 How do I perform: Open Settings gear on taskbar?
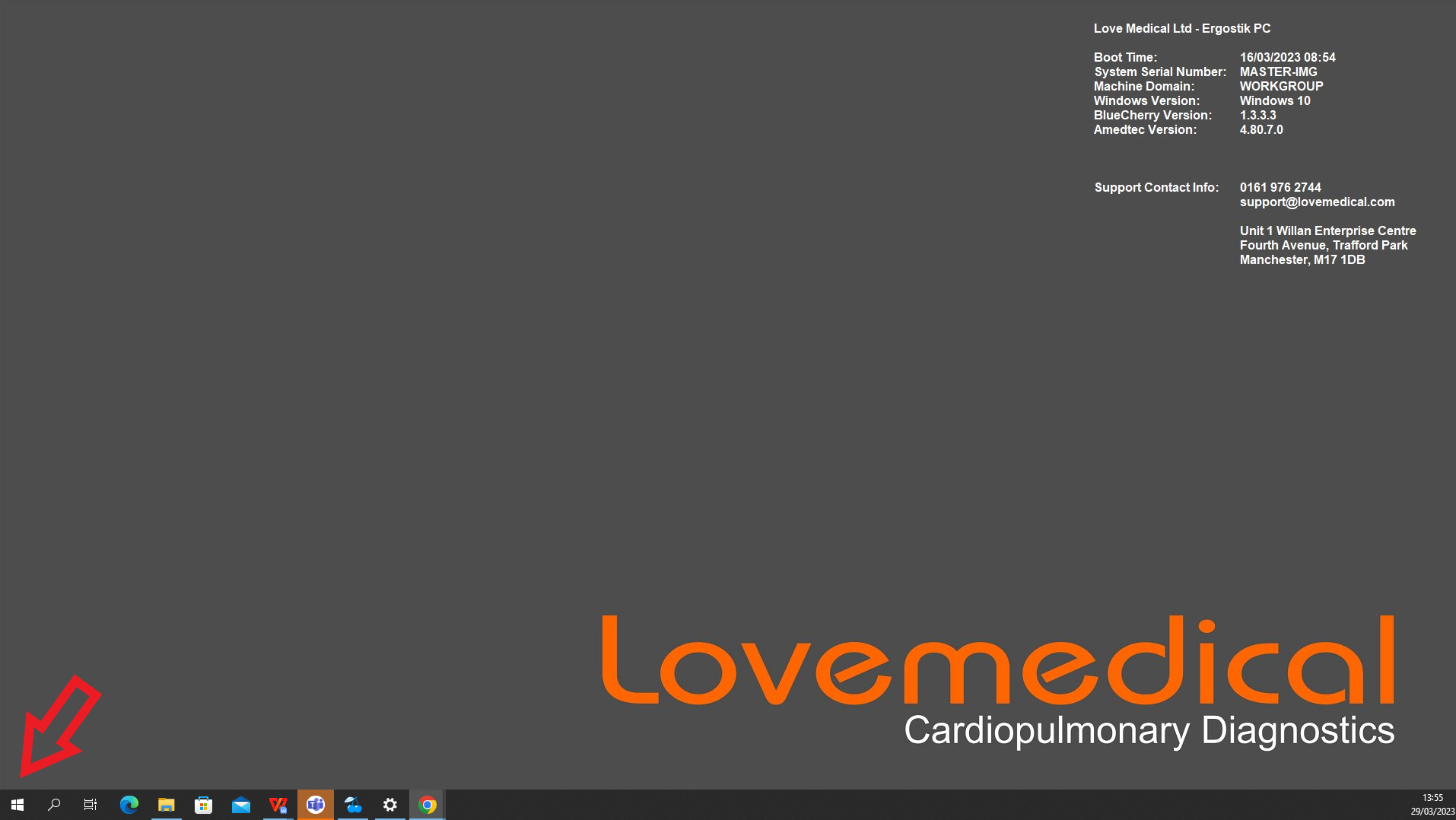pos(390,805)
